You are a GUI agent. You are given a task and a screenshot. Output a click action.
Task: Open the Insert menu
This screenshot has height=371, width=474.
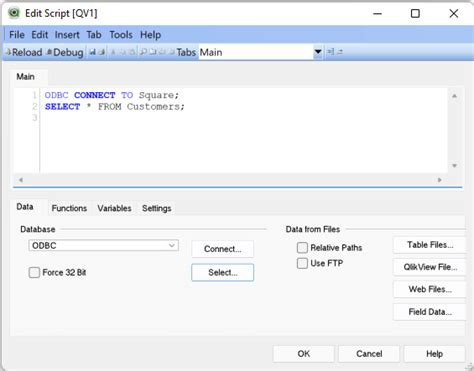[67, 35]
